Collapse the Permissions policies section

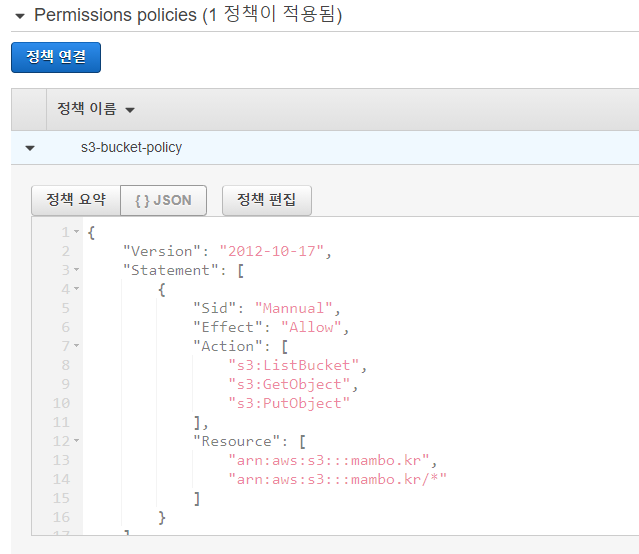coord(19,16)
